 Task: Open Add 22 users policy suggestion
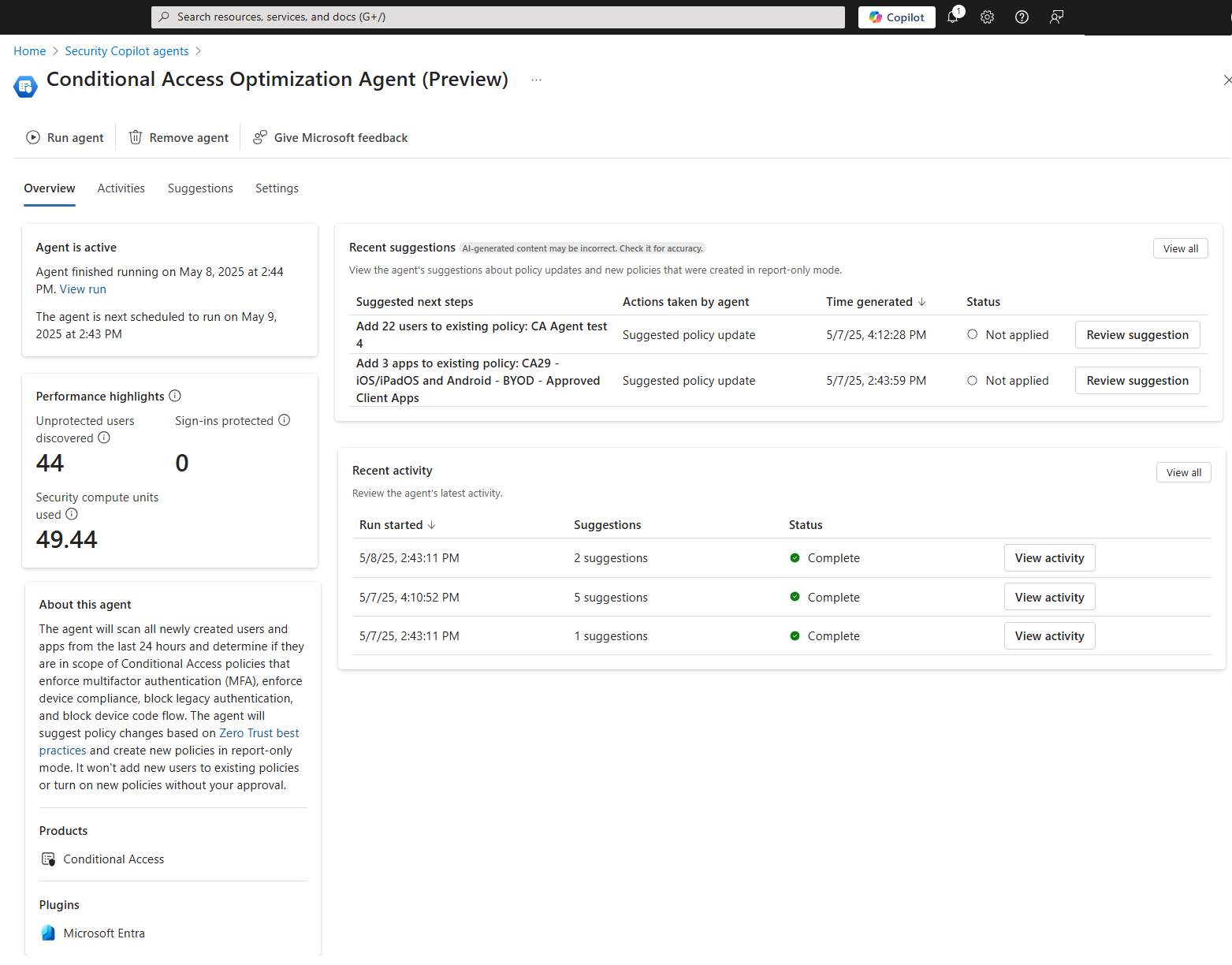click(482, 335)
